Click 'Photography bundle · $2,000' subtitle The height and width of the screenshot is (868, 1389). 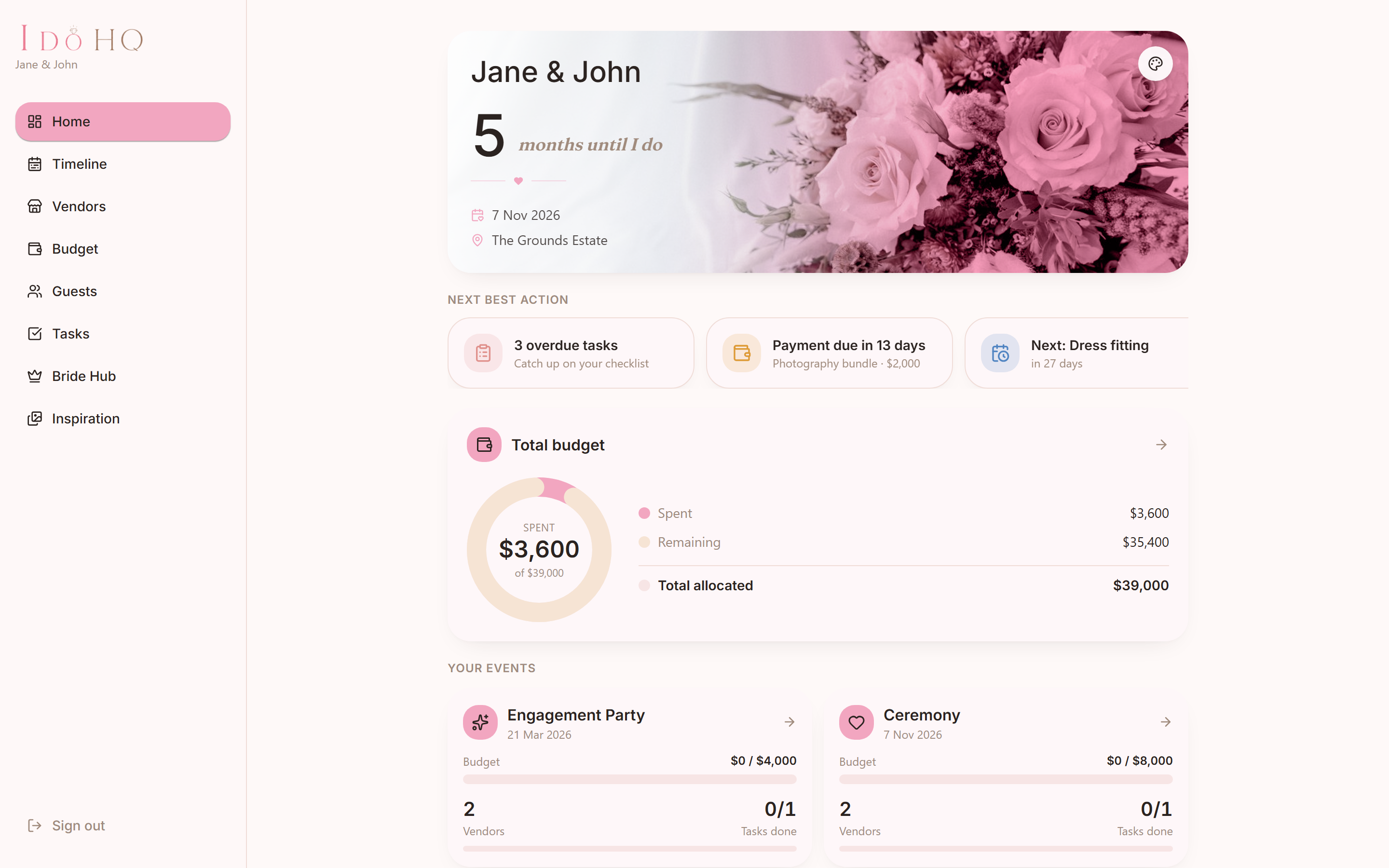pyautogui.click(x=846, y=364)
